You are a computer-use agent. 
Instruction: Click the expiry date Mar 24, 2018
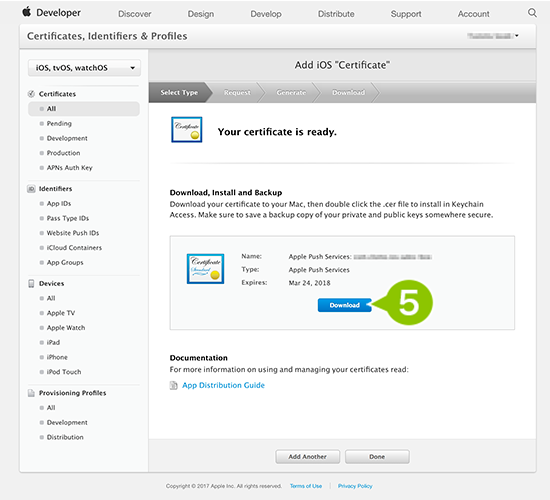point(309,283)
